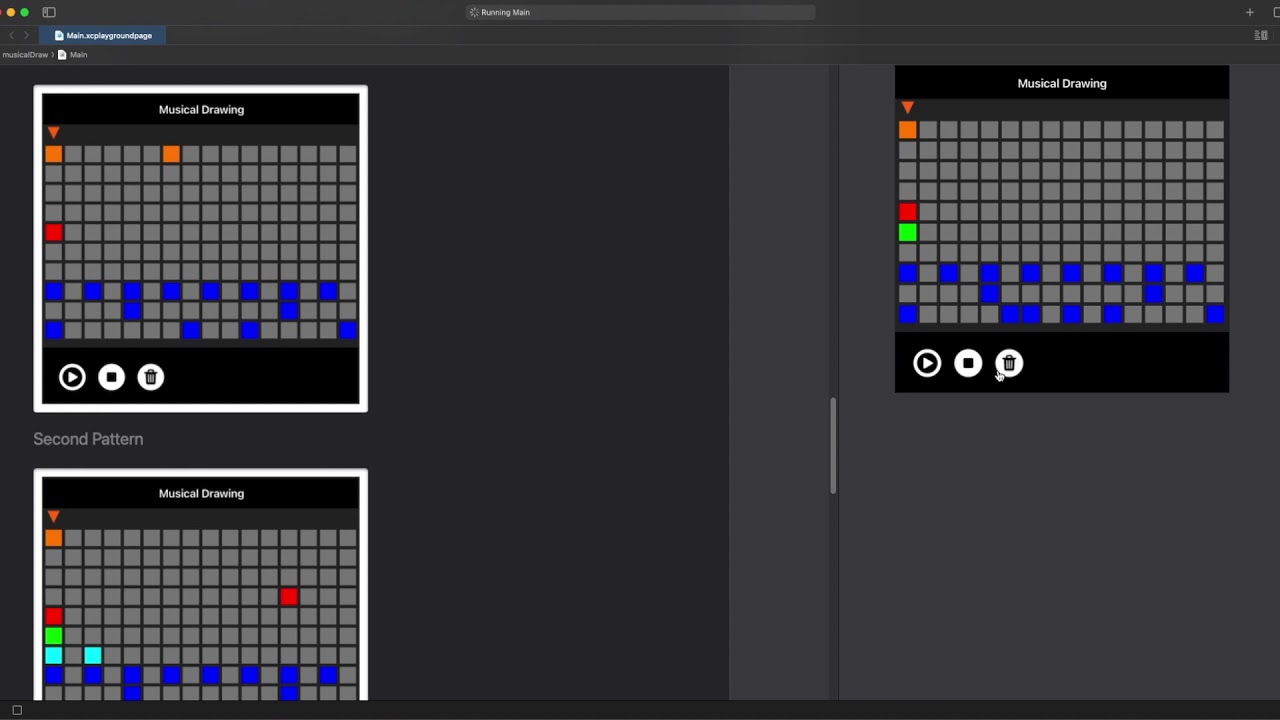Click the editor's vertical scrollbar thumb

click(832, 446)
